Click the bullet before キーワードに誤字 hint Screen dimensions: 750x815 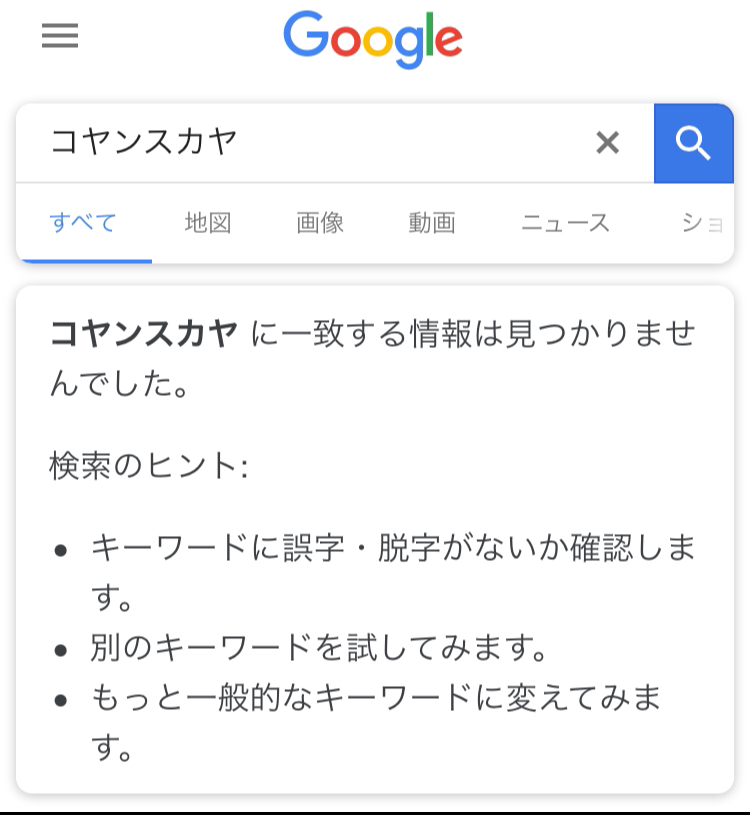click(x=61, y=550)
